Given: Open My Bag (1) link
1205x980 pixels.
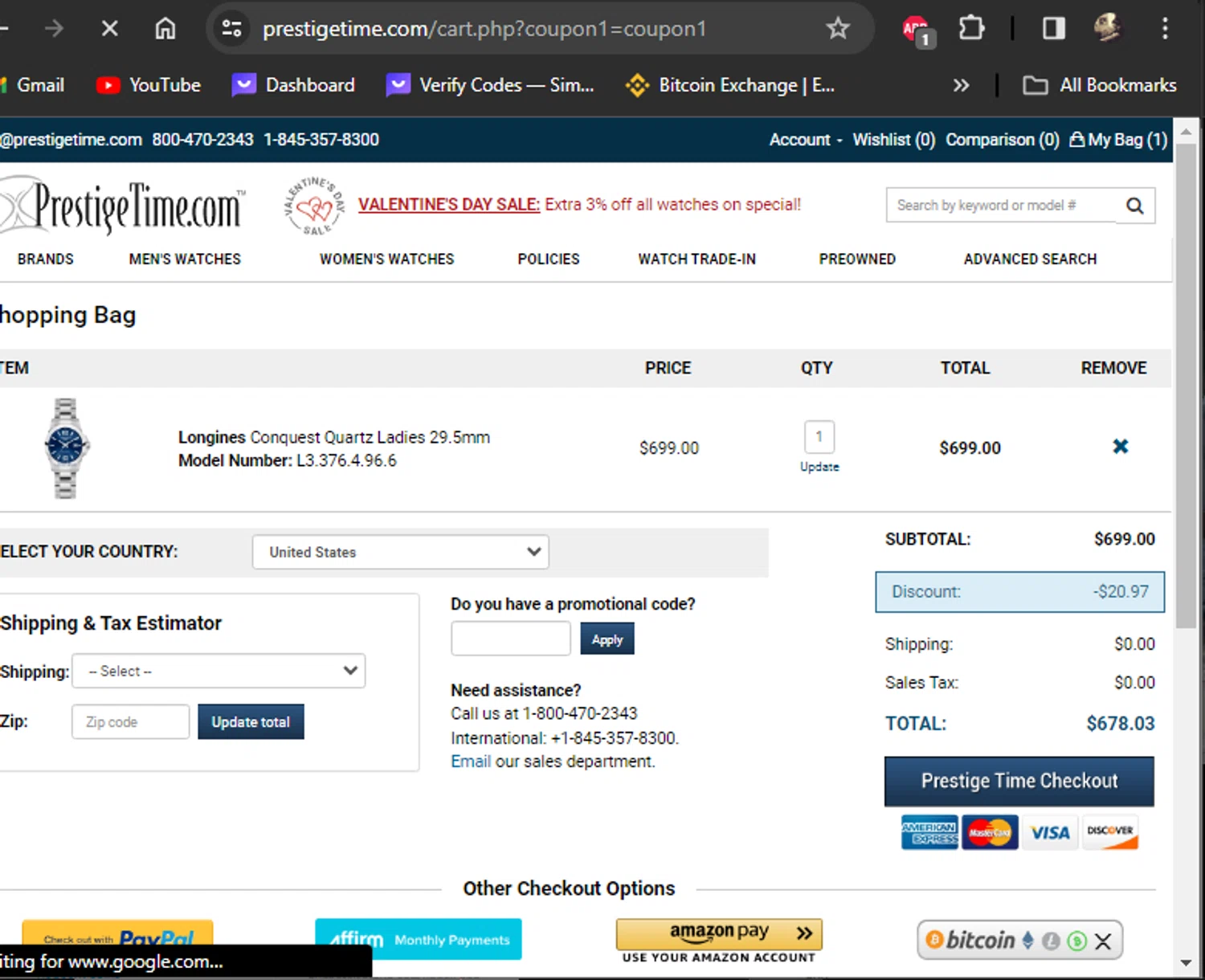Looking at the screenshot, I should [1118, 140].
